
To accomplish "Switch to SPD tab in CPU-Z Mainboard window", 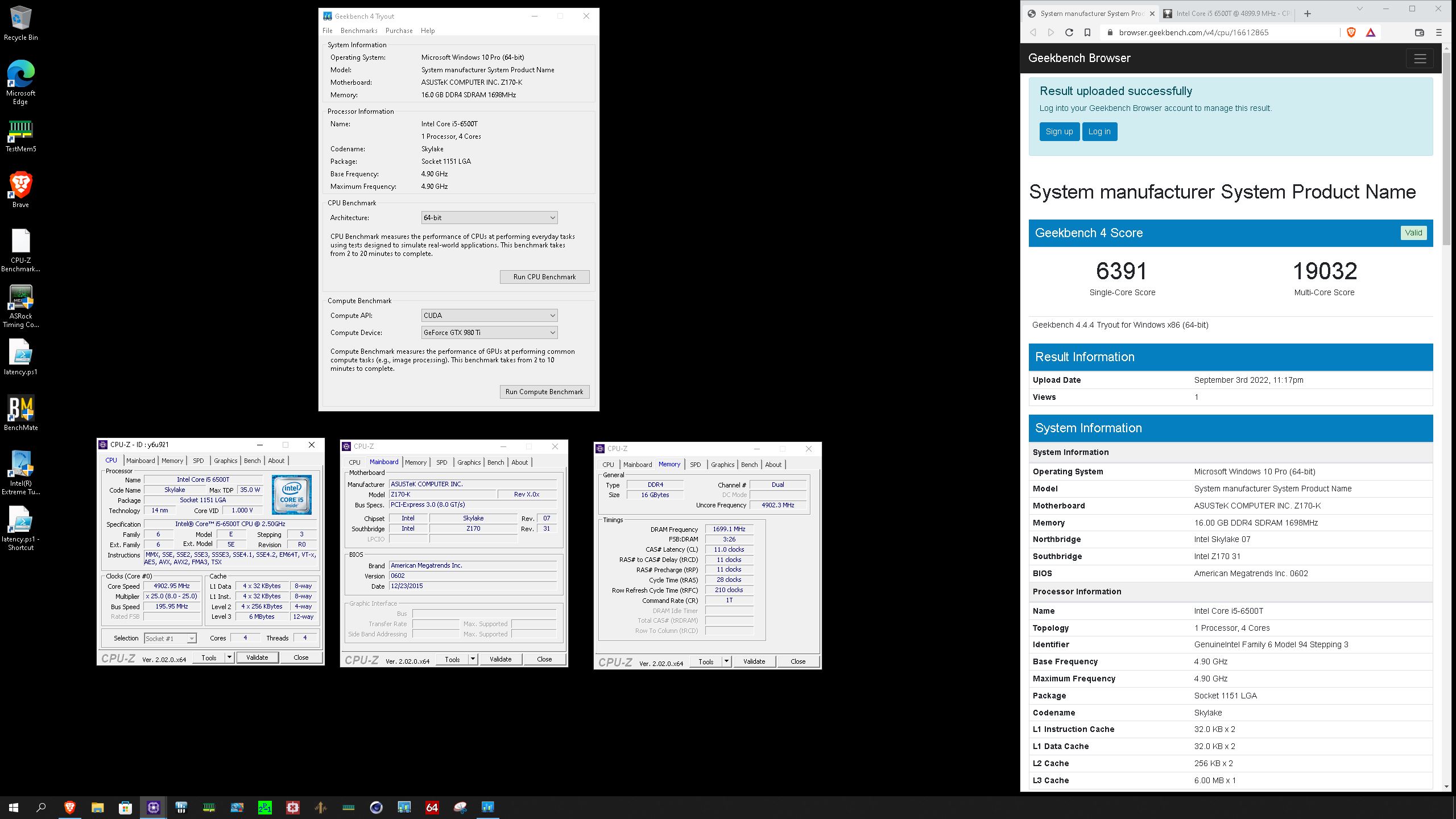I will 441,462.
